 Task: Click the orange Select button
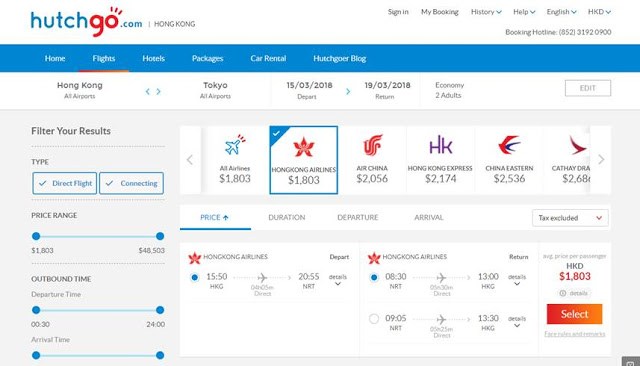pos(574,314)
